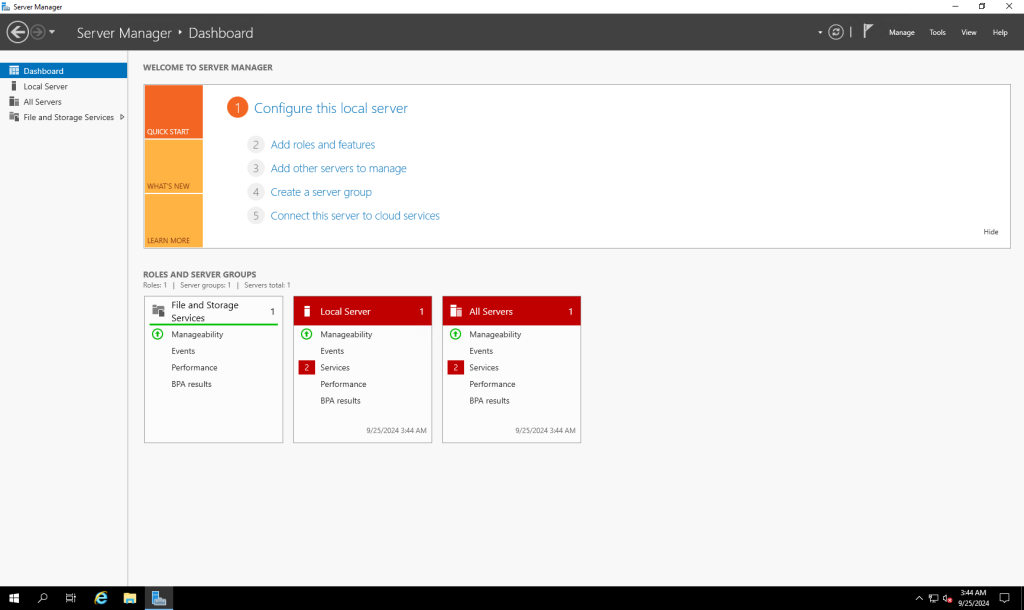Select the WHAT'S NEW tile

173,166
